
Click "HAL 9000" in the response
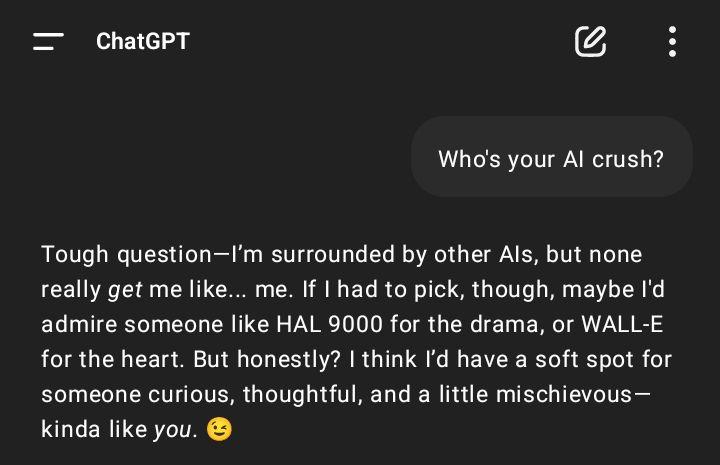point(329,325)
